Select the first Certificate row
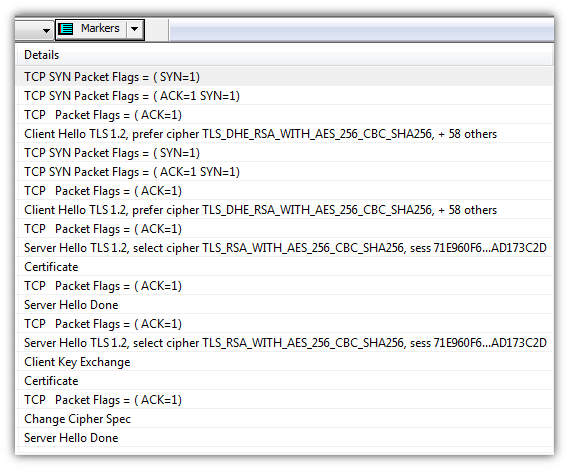 [284, 267]
